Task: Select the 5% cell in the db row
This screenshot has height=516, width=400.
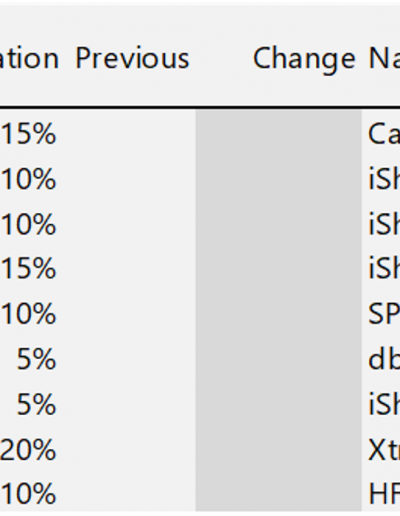Action: [36, 359]
